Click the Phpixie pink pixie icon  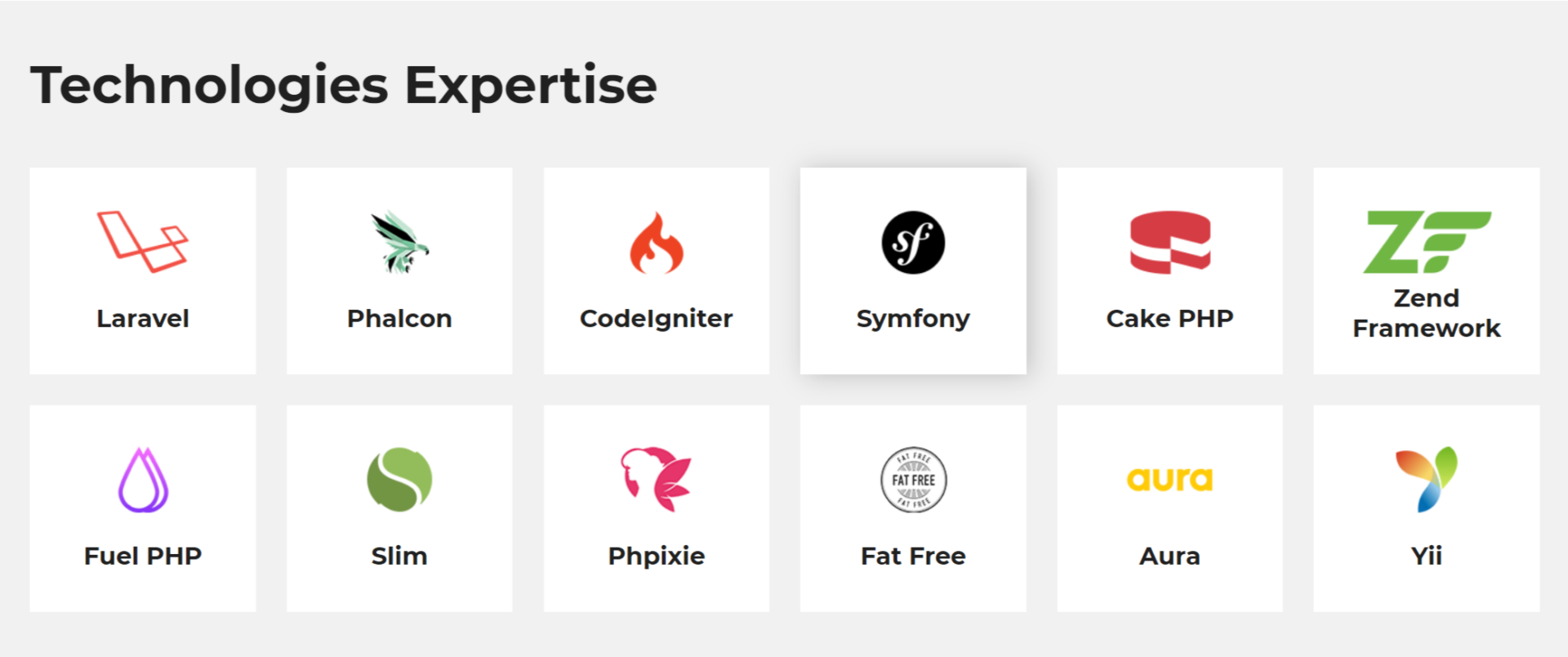pos(656,480)
